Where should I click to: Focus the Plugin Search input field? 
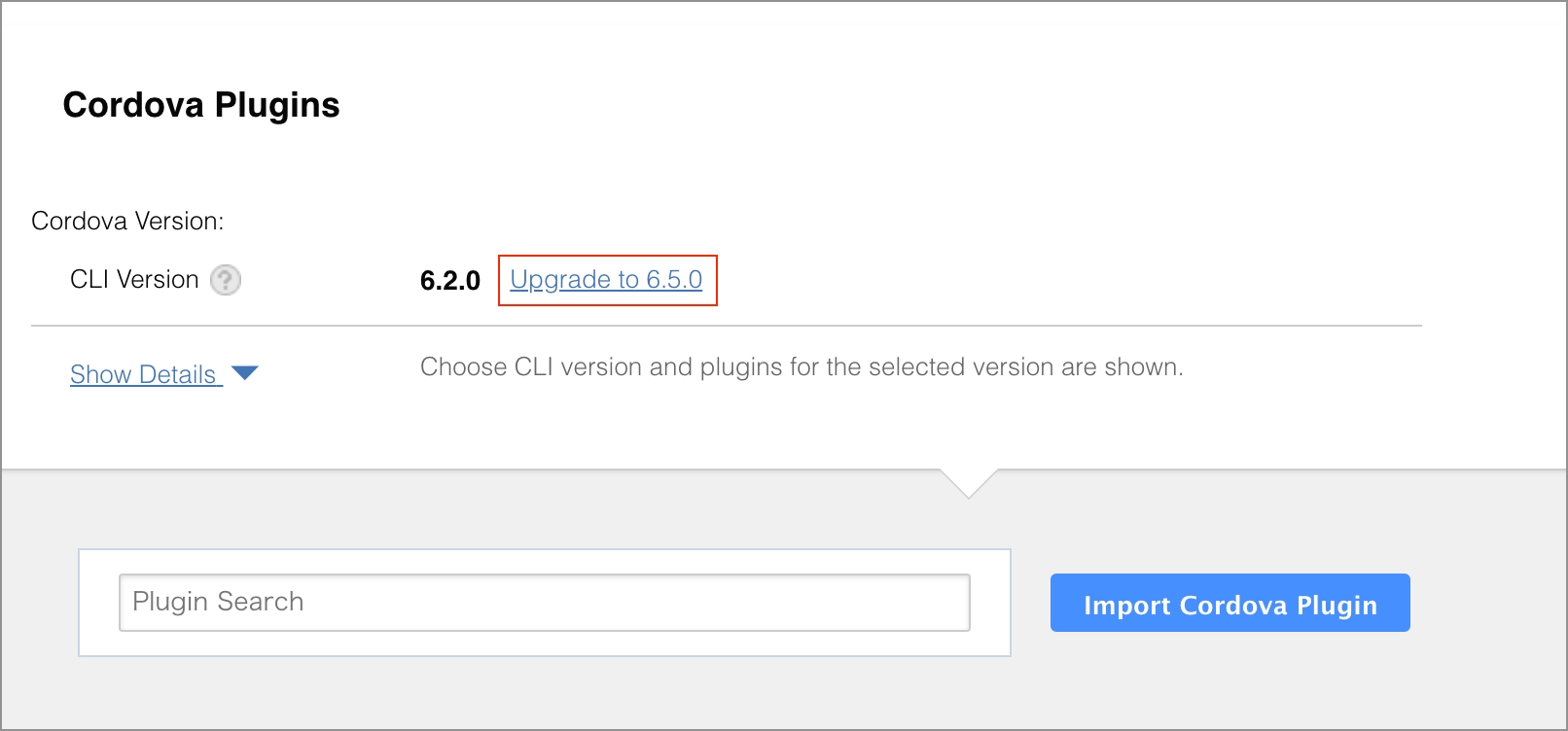(x=545, y=603)
